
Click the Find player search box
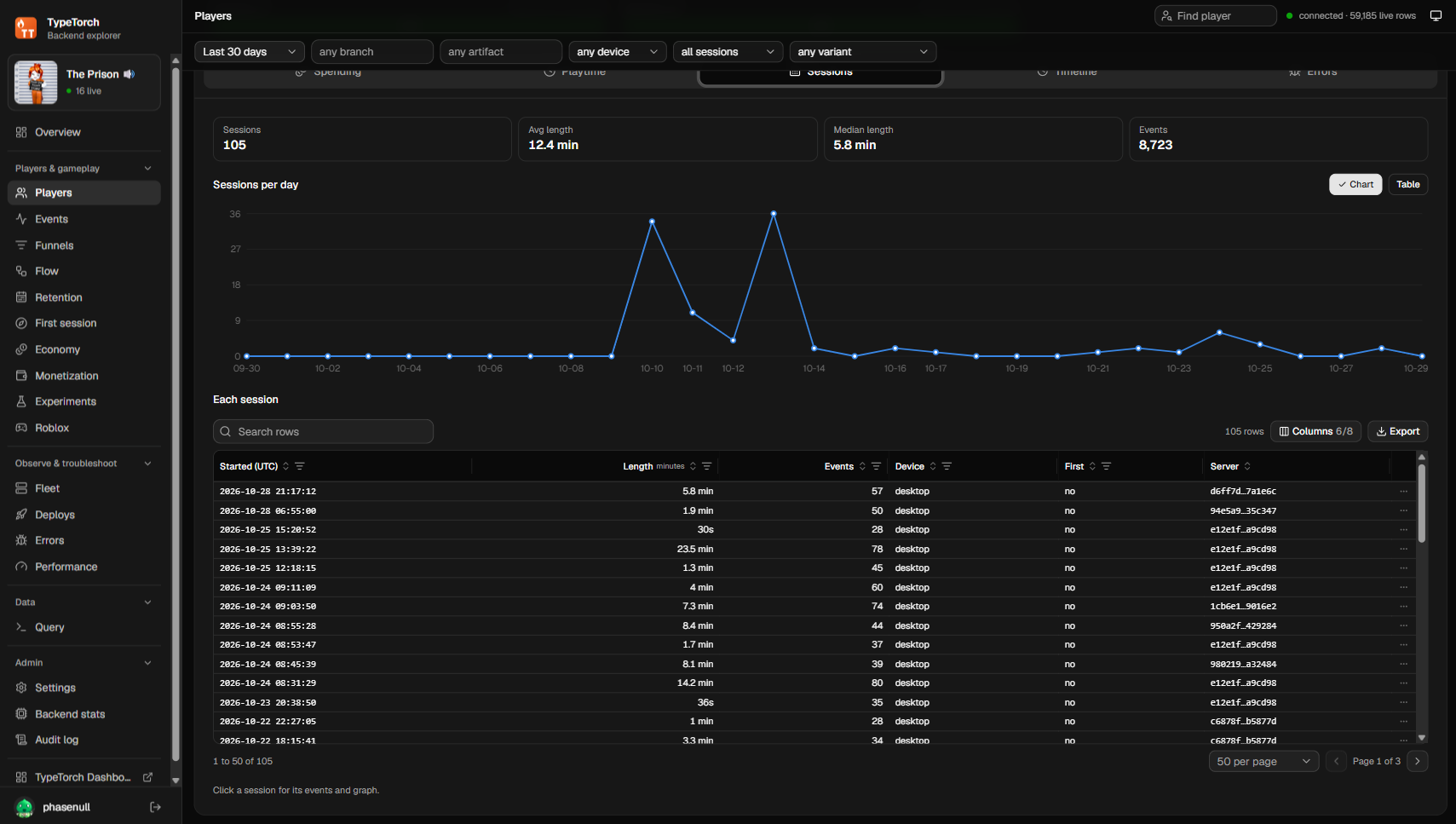tap(1215, 16)
